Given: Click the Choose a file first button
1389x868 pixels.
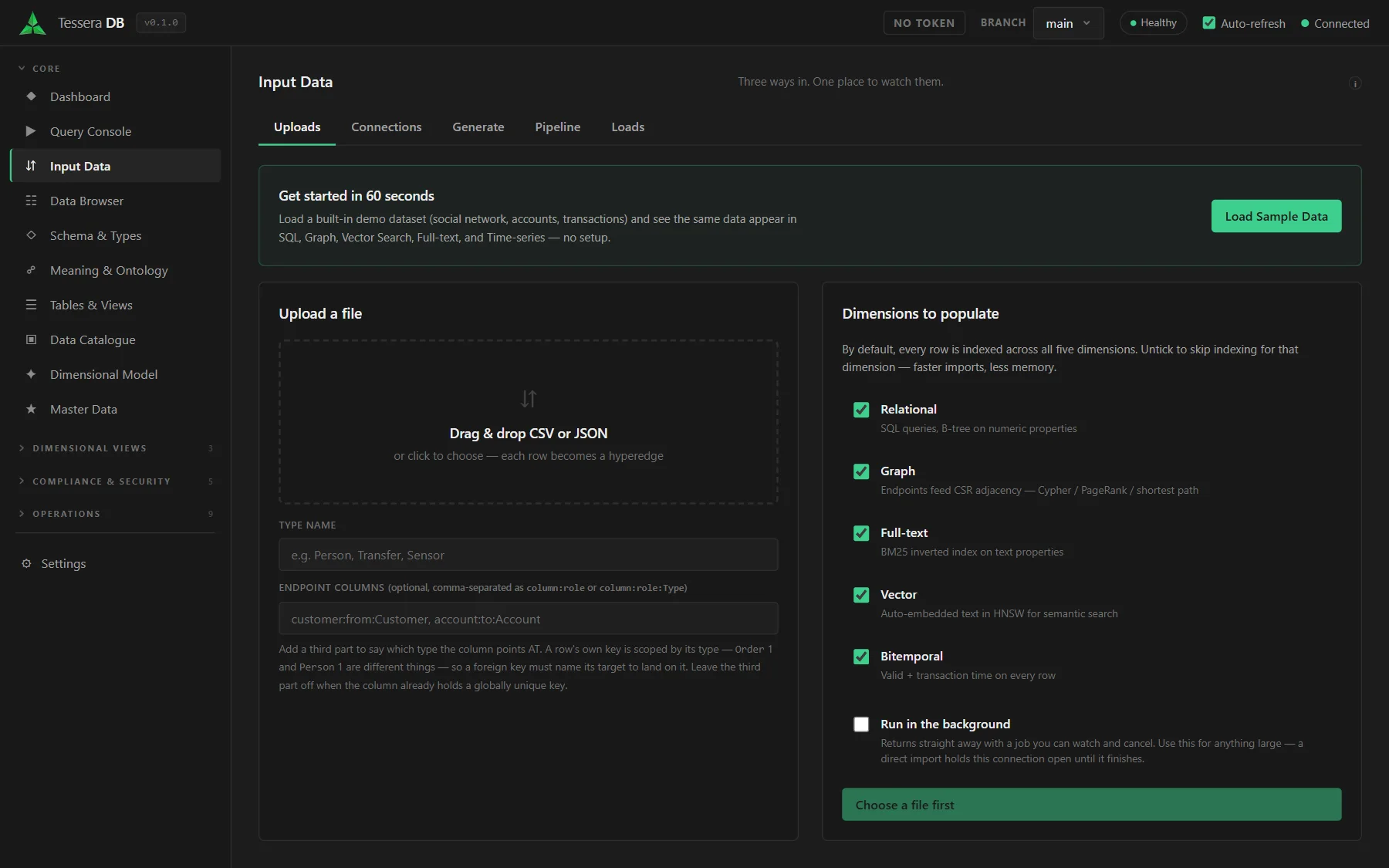Looking at the screenshot, I should (1091, 805).
